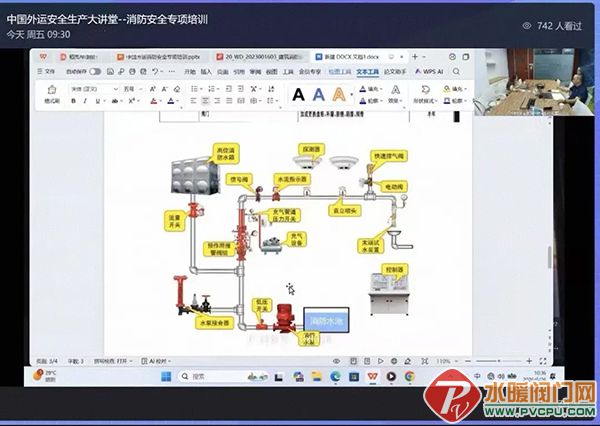Click the Format Painter (格式刷) icon
Viewport: 600px width, 426px height.
click(52, 94)
